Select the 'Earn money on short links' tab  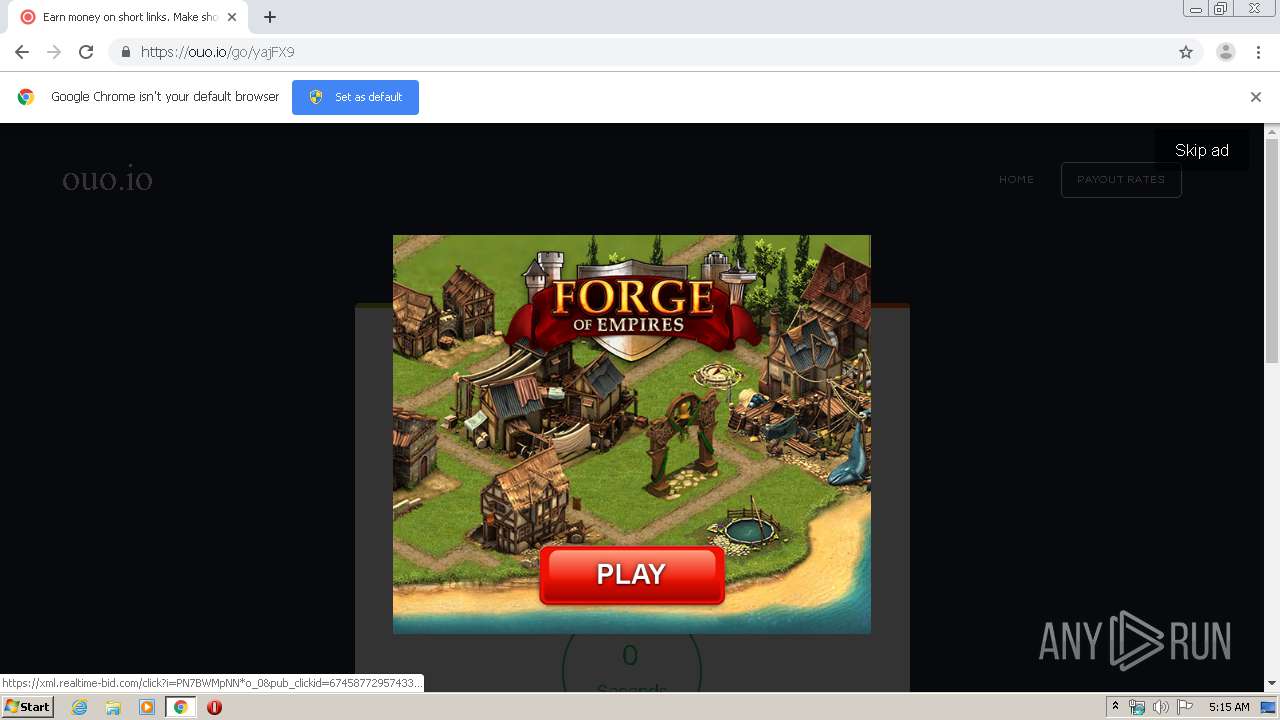pos(128,17)
